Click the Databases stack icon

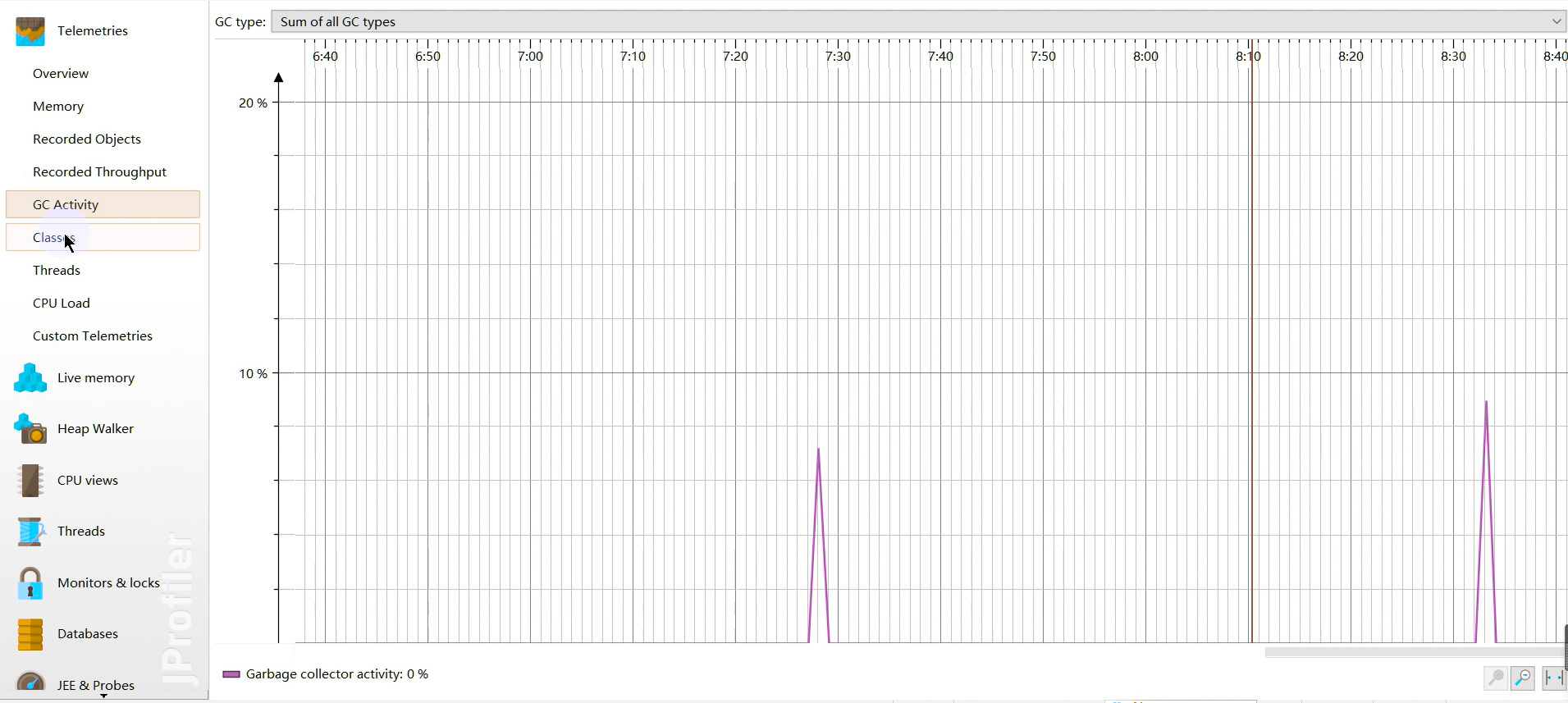point(30,634)
